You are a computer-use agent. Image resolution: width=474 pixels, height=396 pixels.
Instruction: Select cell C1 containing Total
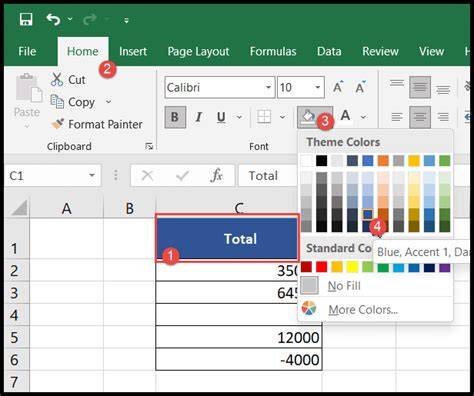[227, 238]
